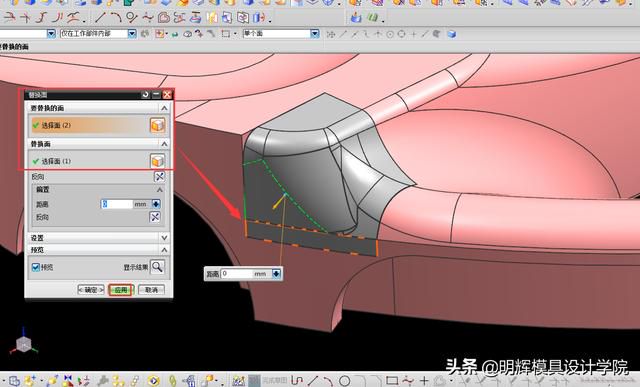Collapse the 预览 preview section

point(164,250)
